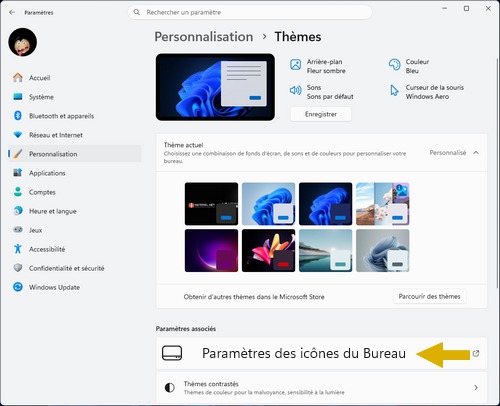Screen dimensions: 500x406
Task: Open Réseau et Internet settings
Action: (75, 135)
